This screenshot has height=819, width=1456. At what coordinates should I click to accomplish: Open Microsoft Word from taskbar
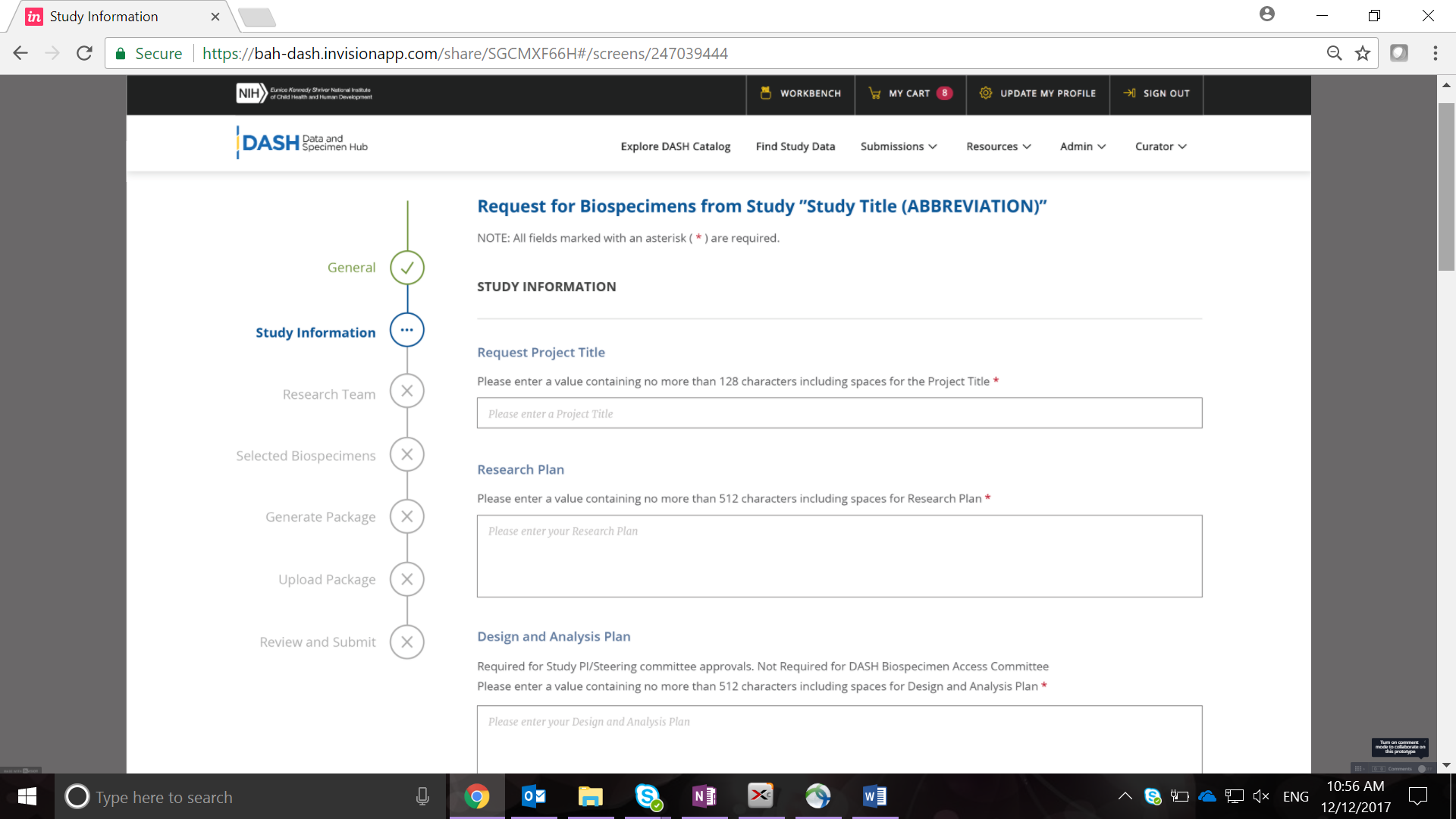(x=874, y=796)
